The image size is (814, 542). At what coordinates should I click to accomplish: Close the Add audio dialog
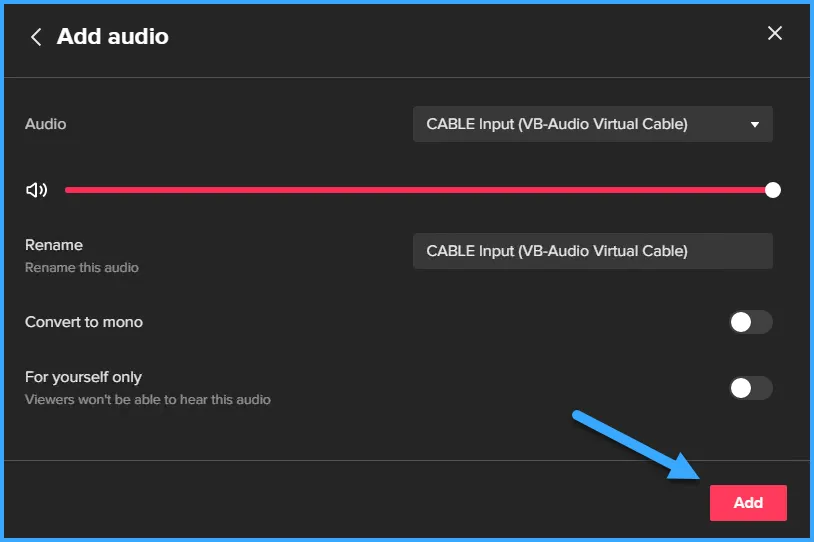coord(775,33)
